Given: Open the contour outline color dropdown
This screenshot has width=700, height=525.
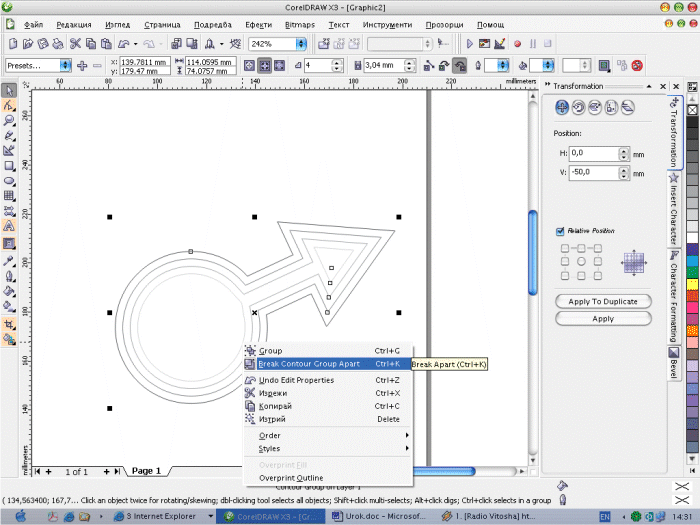Looking at the screenshot, I should click(503, 66).
